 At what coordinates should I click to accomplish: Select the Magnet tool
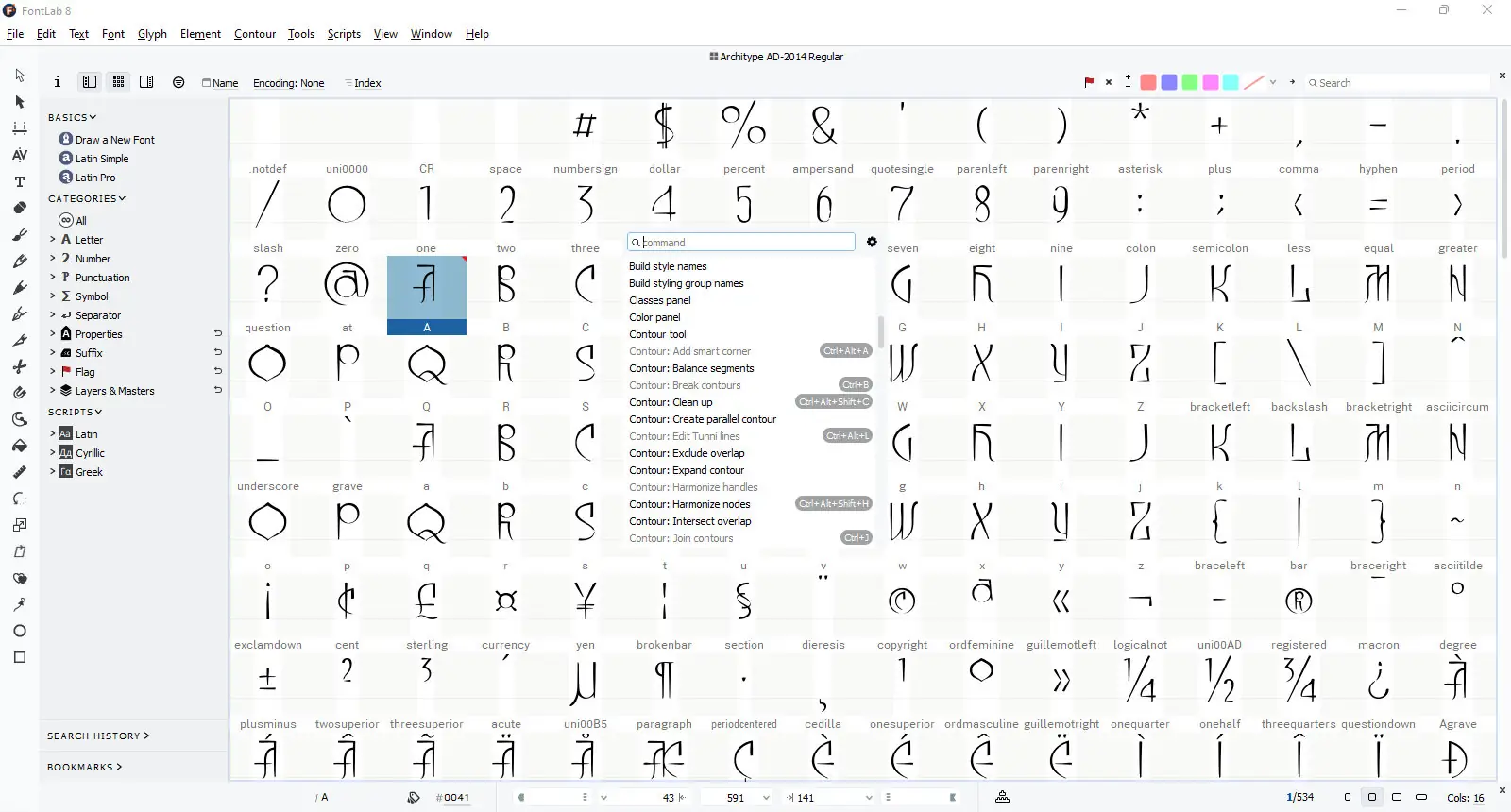coord(20,393)
